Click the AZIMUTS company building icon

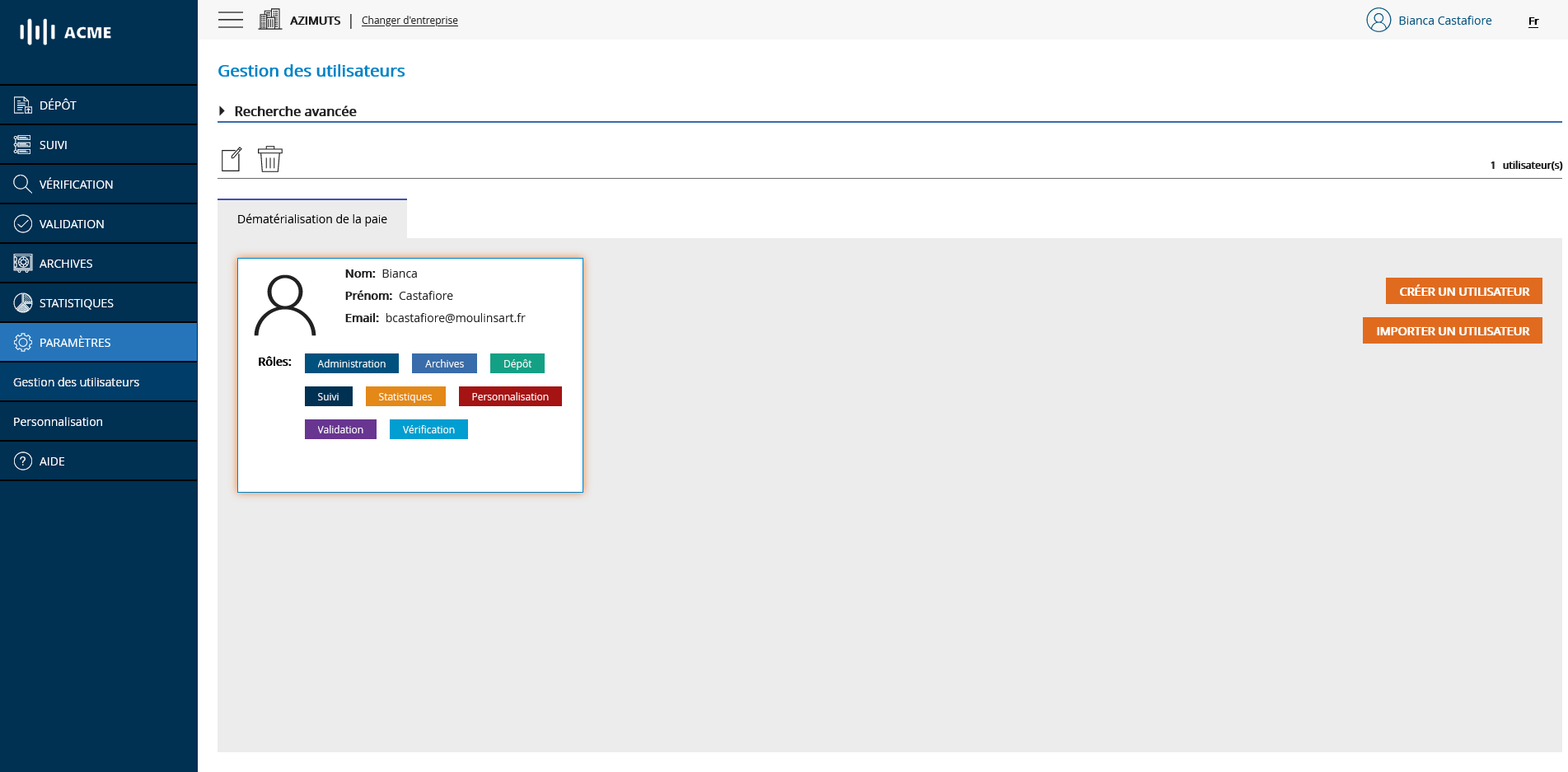pos(269,20)
